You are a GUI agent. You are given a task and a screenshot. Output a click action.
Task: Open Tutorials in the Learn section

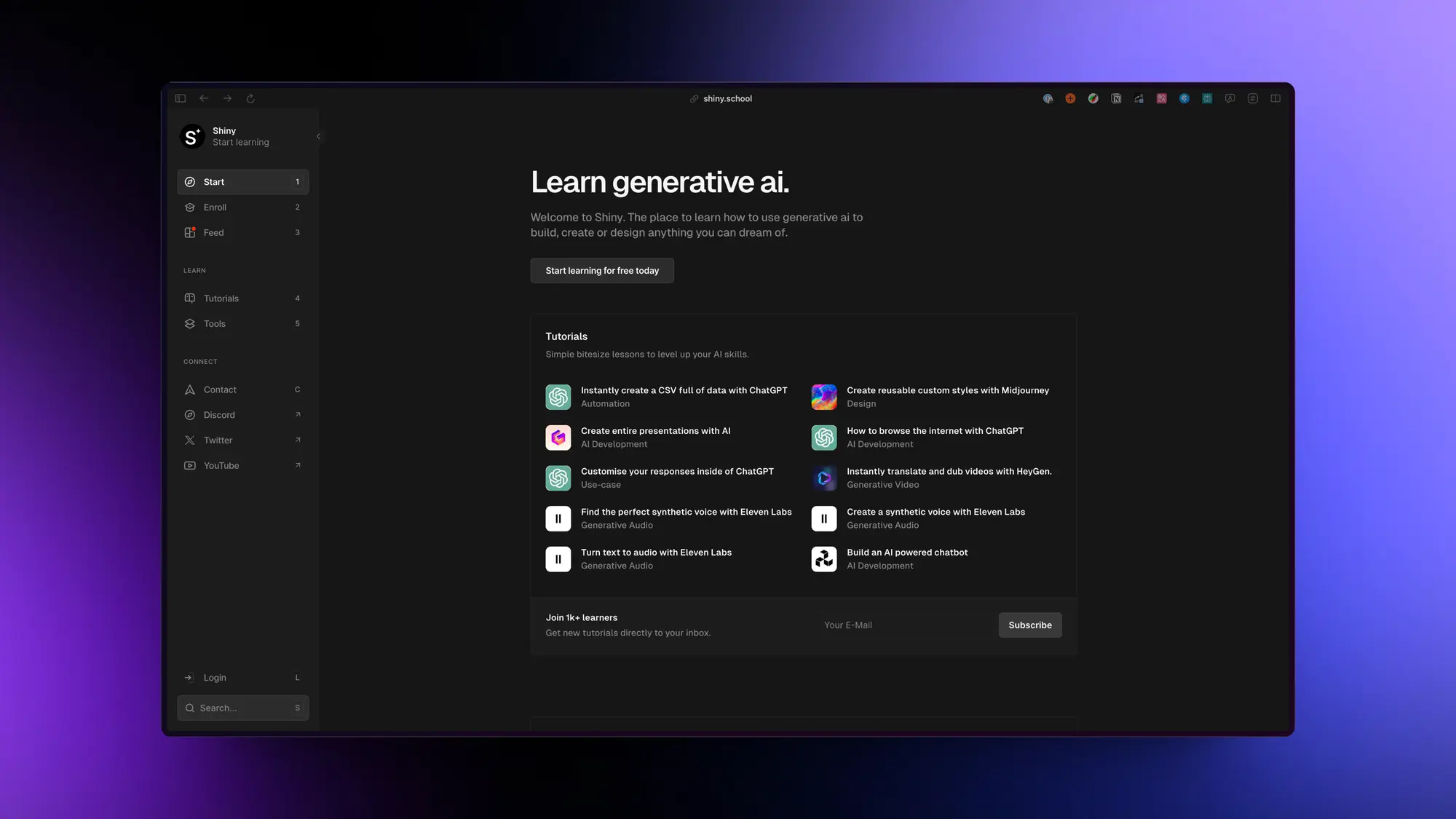pyautogui.click(x=242, y=298)
